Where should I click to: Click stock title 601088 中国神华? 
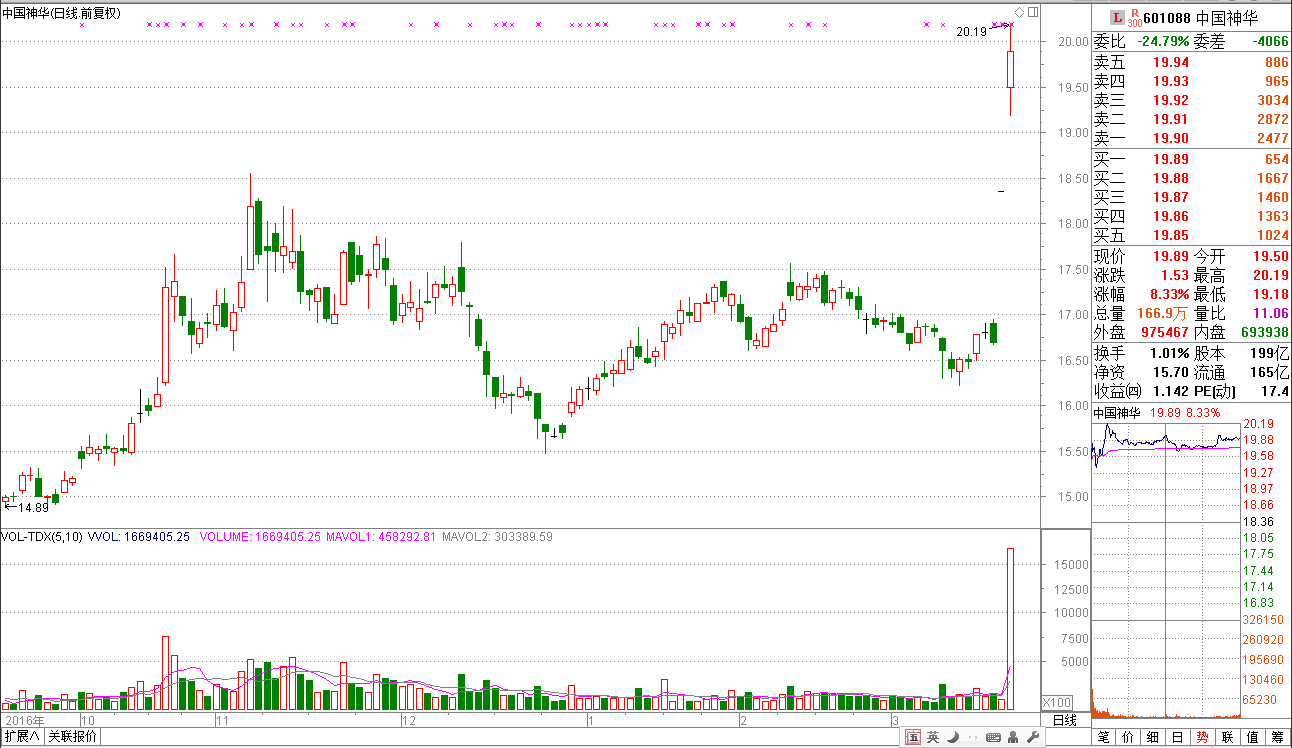pyautogui.click(x=1201, y=17)
